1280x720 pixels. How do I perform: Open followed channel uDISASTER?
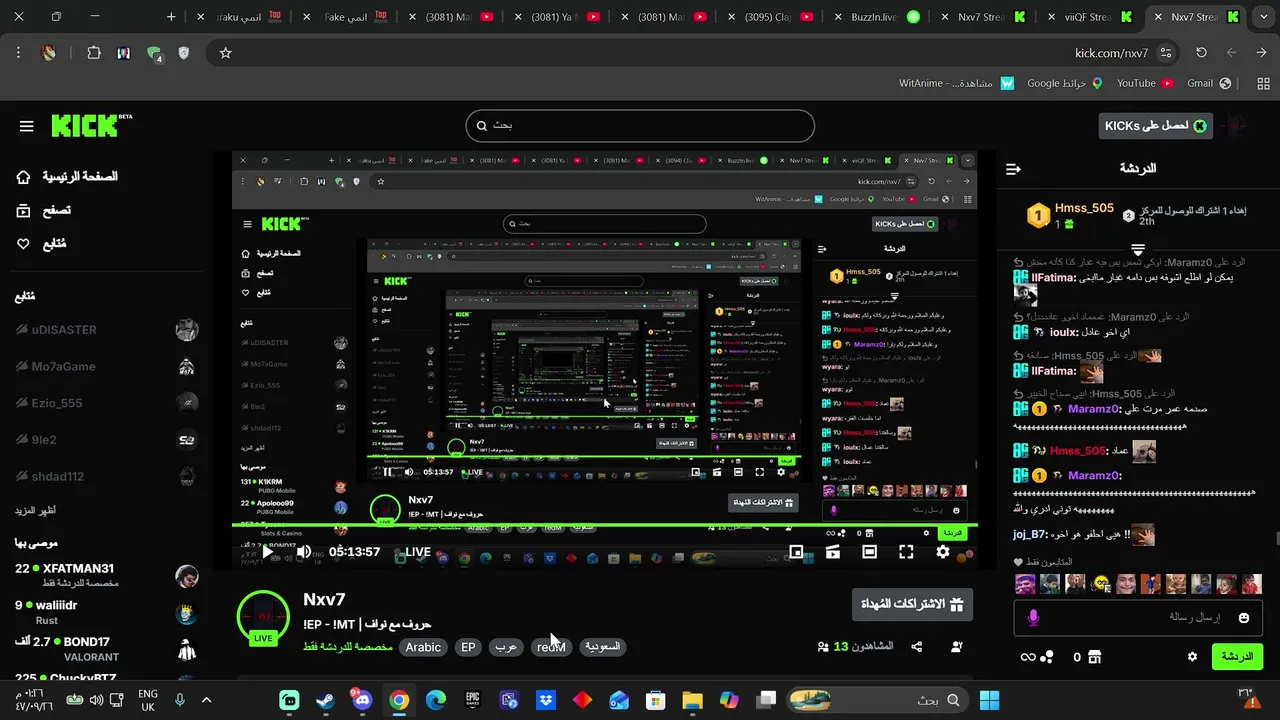105,330
